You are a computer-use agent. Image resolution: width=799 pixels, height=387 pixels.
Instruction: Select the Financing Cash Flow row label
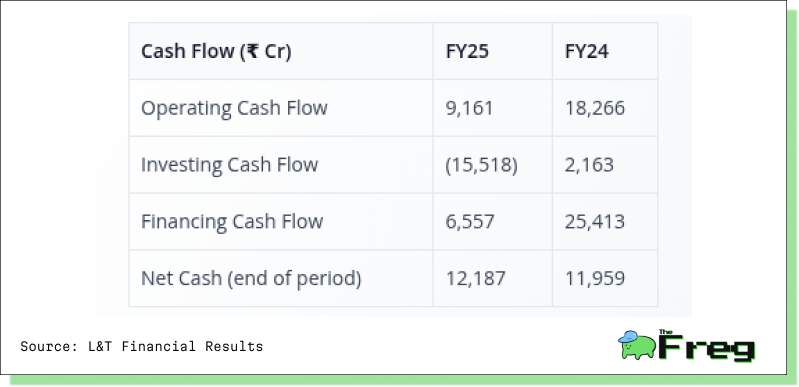(x=232, y=221)
